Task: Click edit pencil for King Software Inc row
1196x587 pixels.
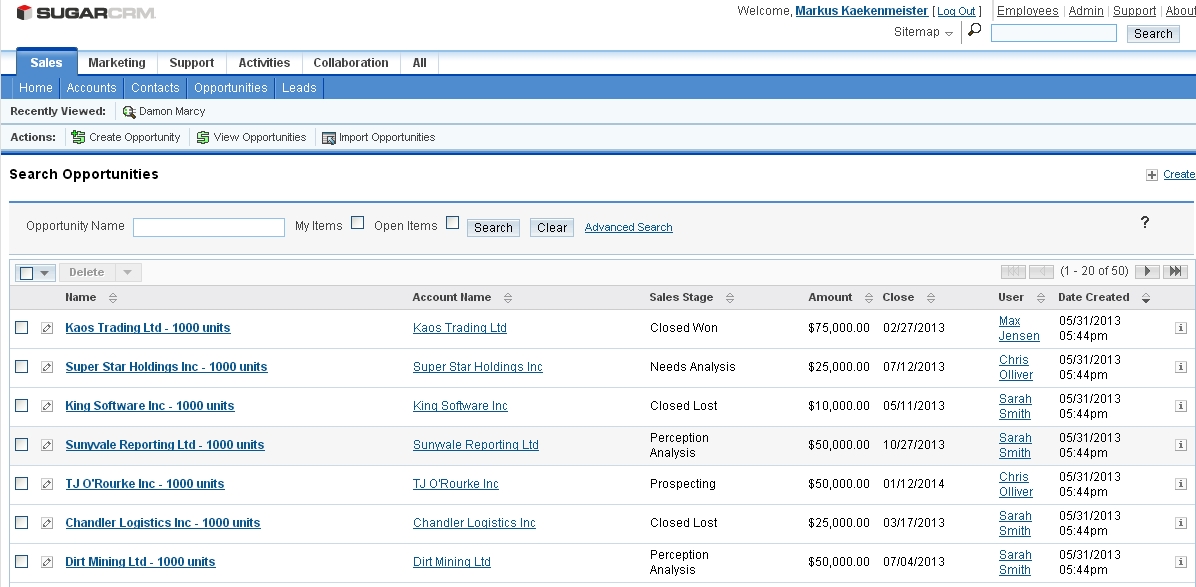Action: point(47,406)
